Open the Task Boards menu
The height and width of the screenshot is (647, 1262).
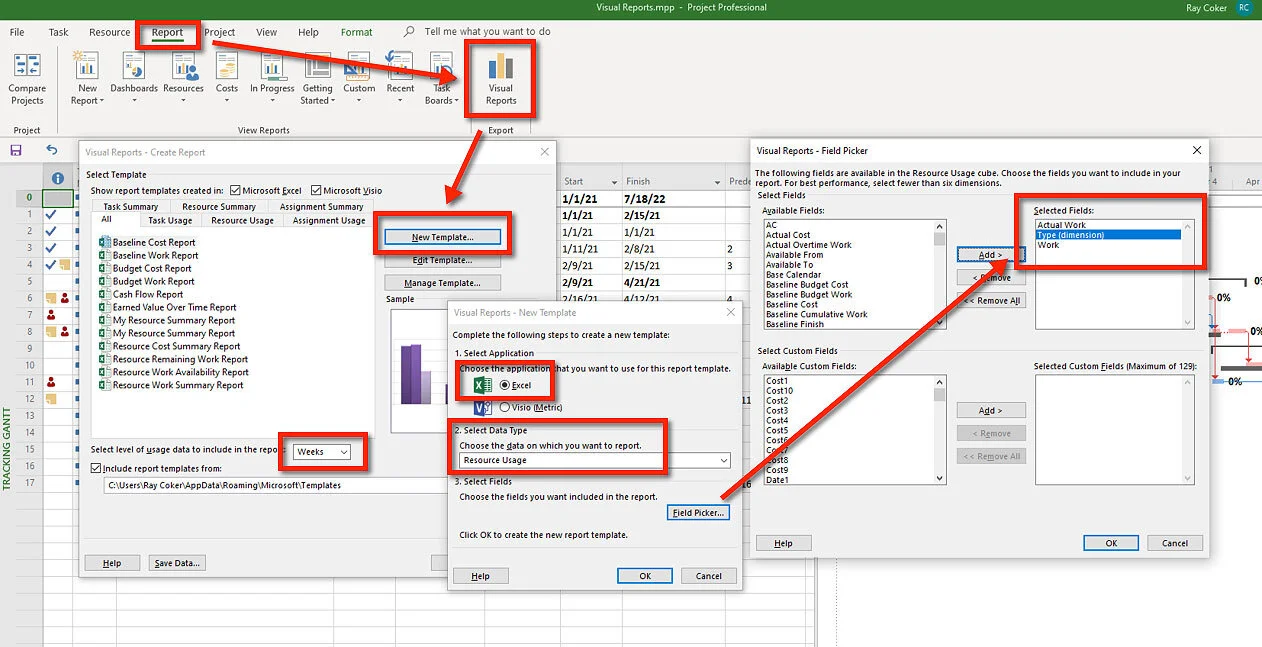click(440, 79)
